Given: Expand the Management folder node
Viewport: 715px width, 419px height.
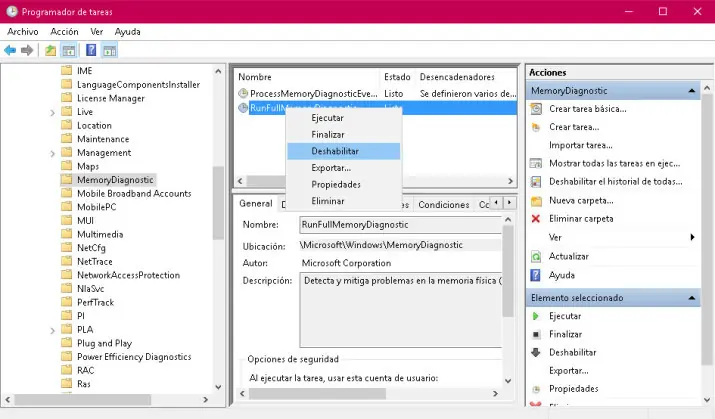Looking at the screenshot, I should tap(52, 154).
